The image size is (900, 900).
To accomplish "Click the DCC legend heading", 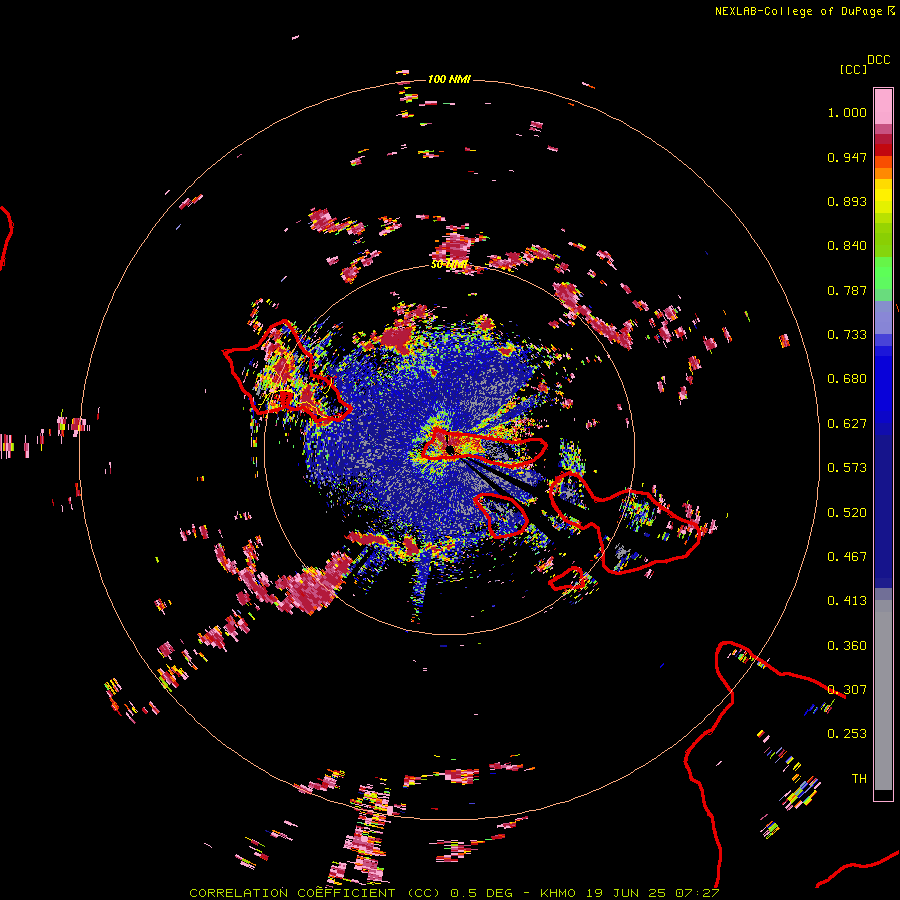I will click(879, 60).
